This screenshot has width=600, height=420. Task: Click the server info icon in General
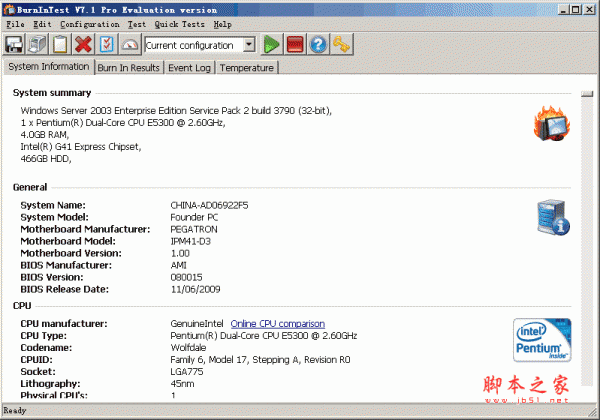553,217
